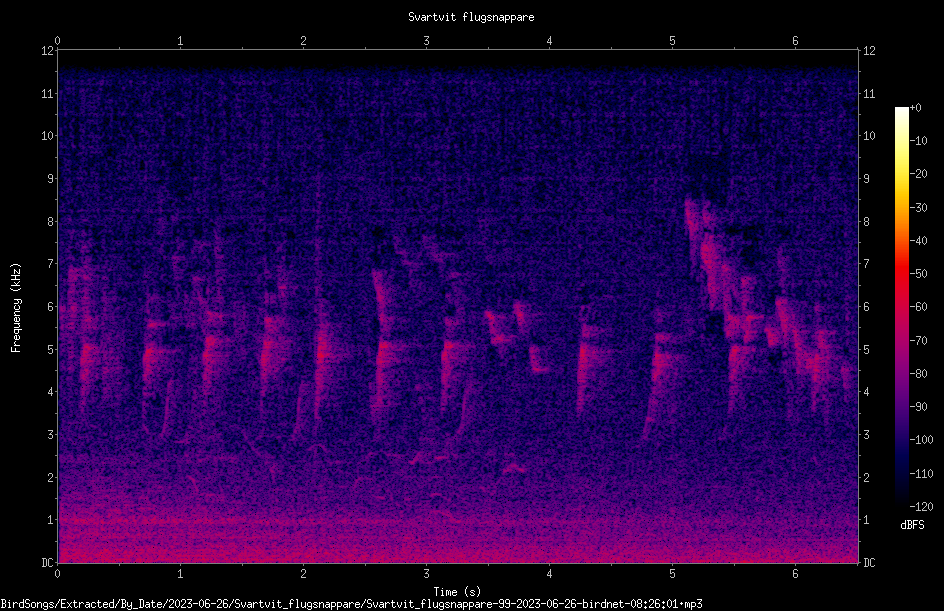The image size is (944, 611).
Task: Click the file path text at the bottom
Action: coord(352,604)
